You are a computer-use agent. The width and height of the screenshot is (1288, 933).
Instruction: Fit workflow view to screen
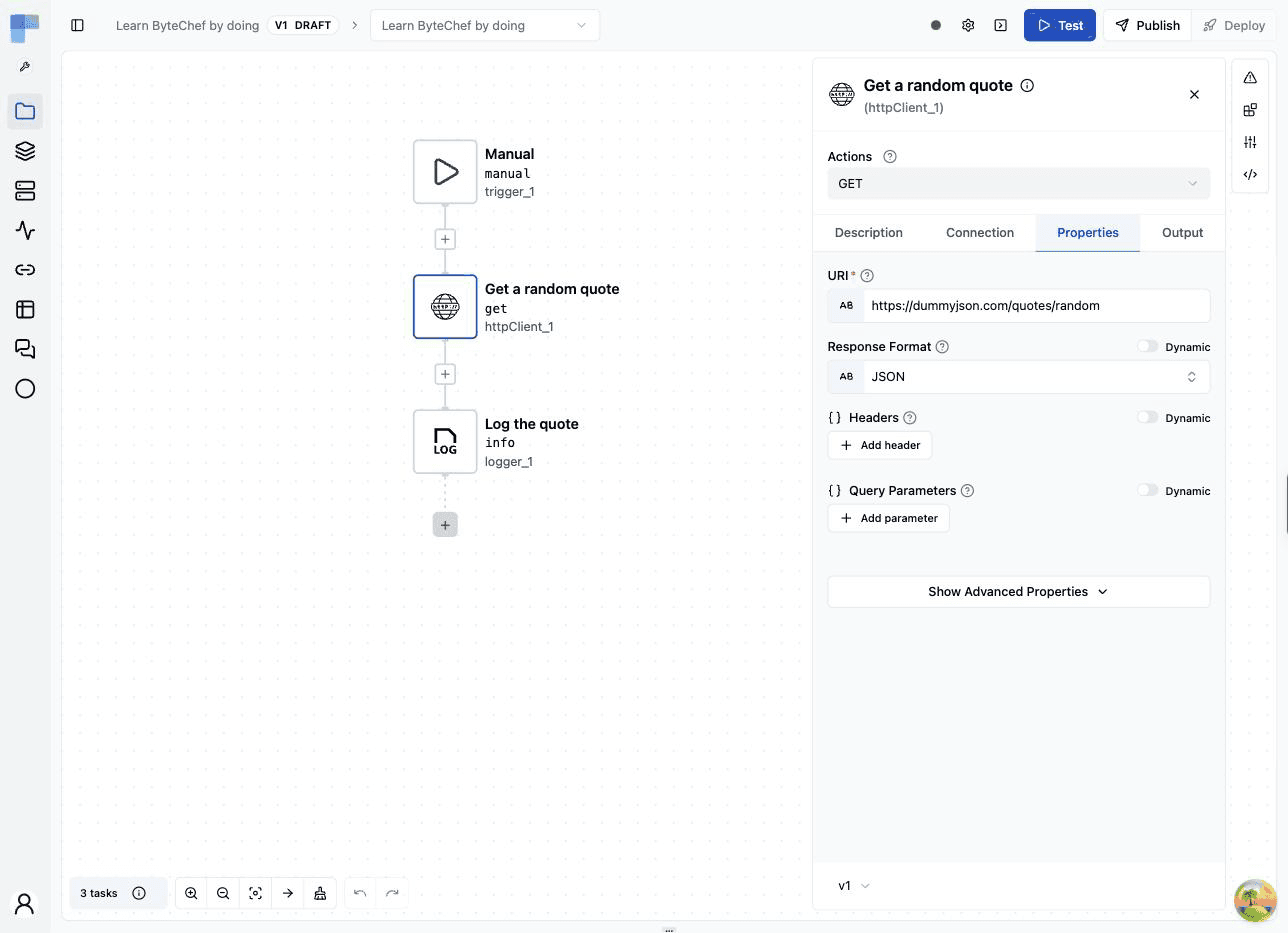point(255,893)
